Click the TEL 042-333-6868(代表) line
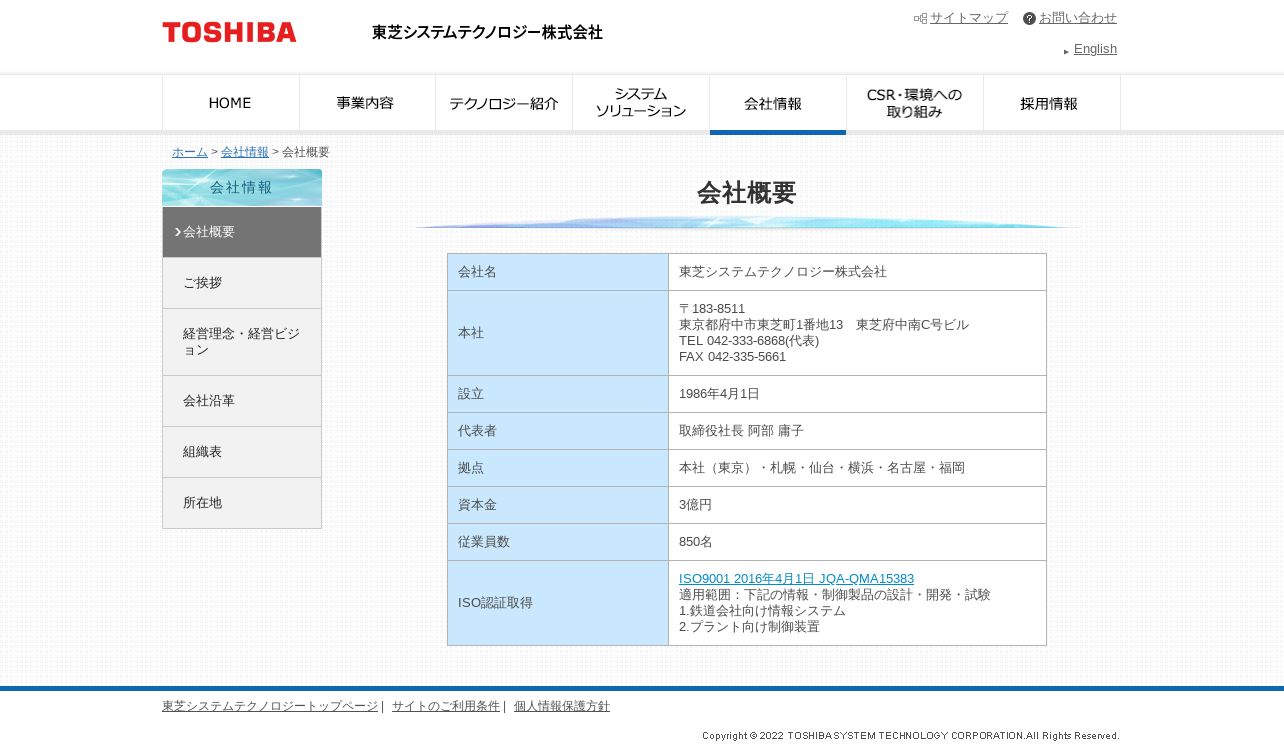The height and width of the screenshot is (754, 1284). tap(749, 341)
